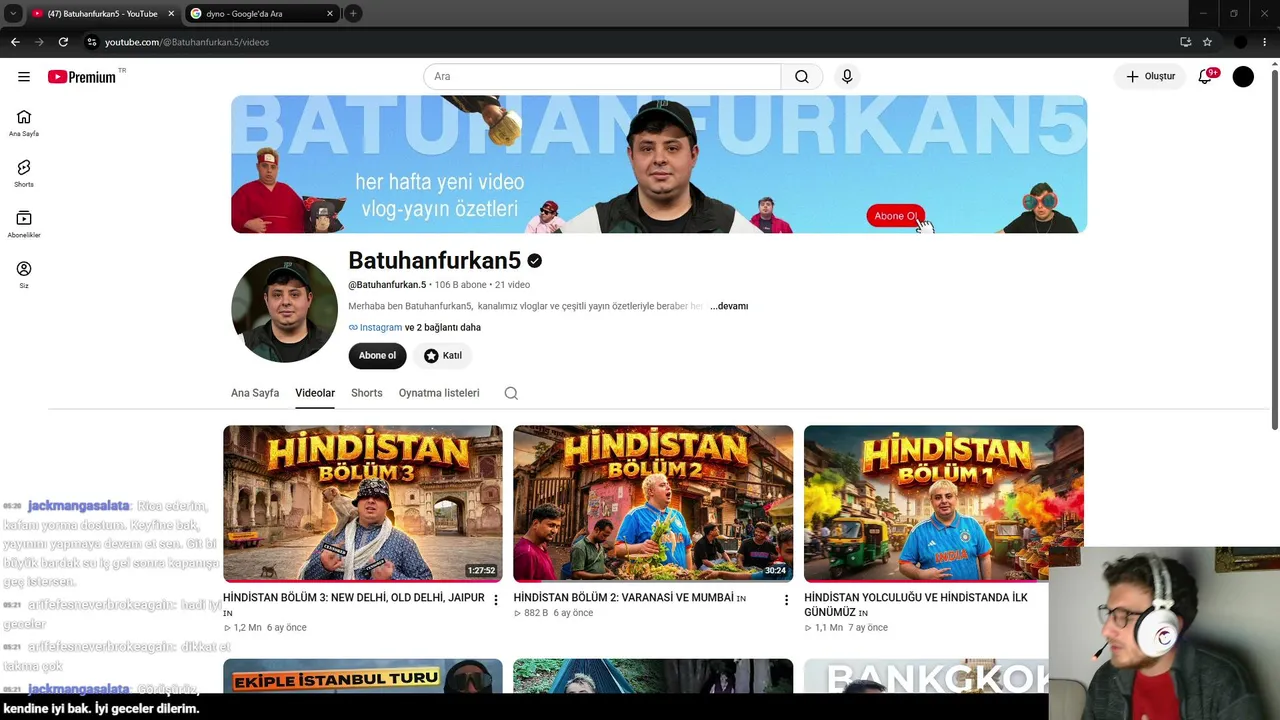The image size is (1280, 720).
Task: Open the browser tab list dropdown
Action: tap(13, 13)
